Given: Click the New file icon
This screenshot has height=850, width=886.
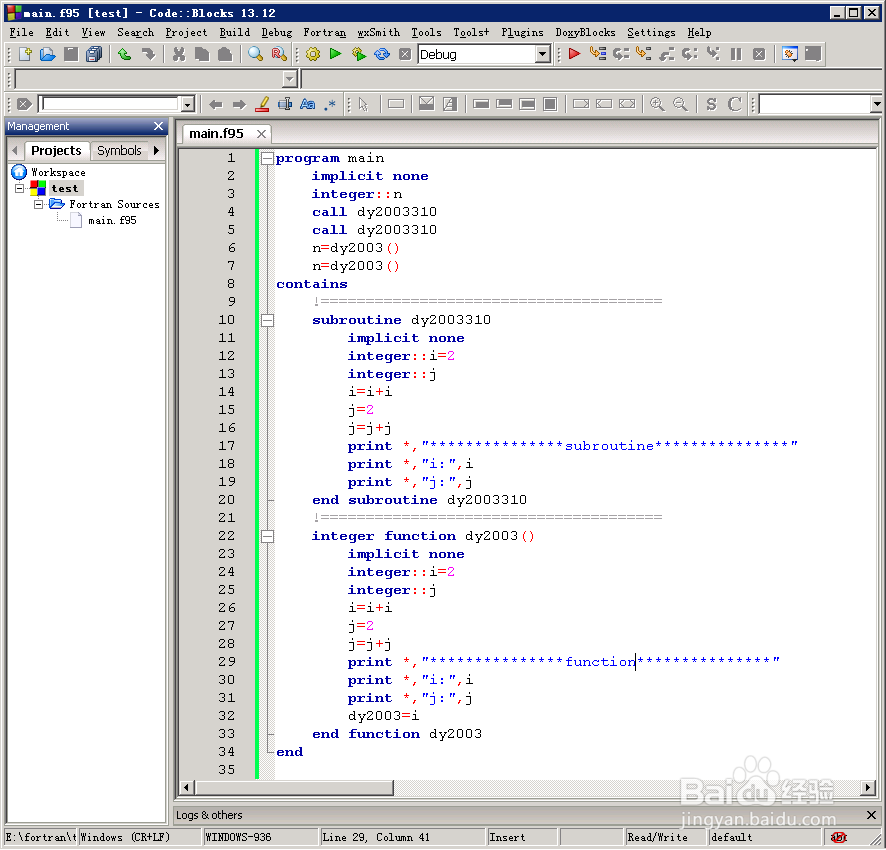Looking at the screenshot, I should tap(25, 54).
